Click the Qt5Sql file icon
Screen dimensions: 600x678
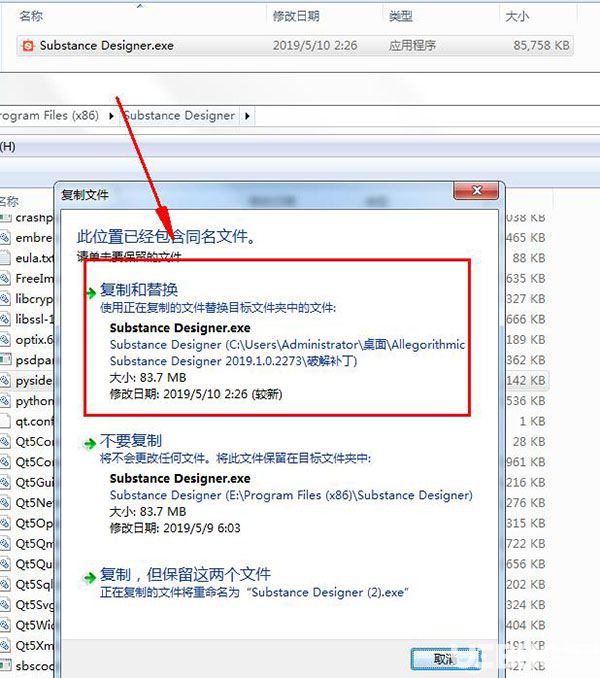[5, 584]
